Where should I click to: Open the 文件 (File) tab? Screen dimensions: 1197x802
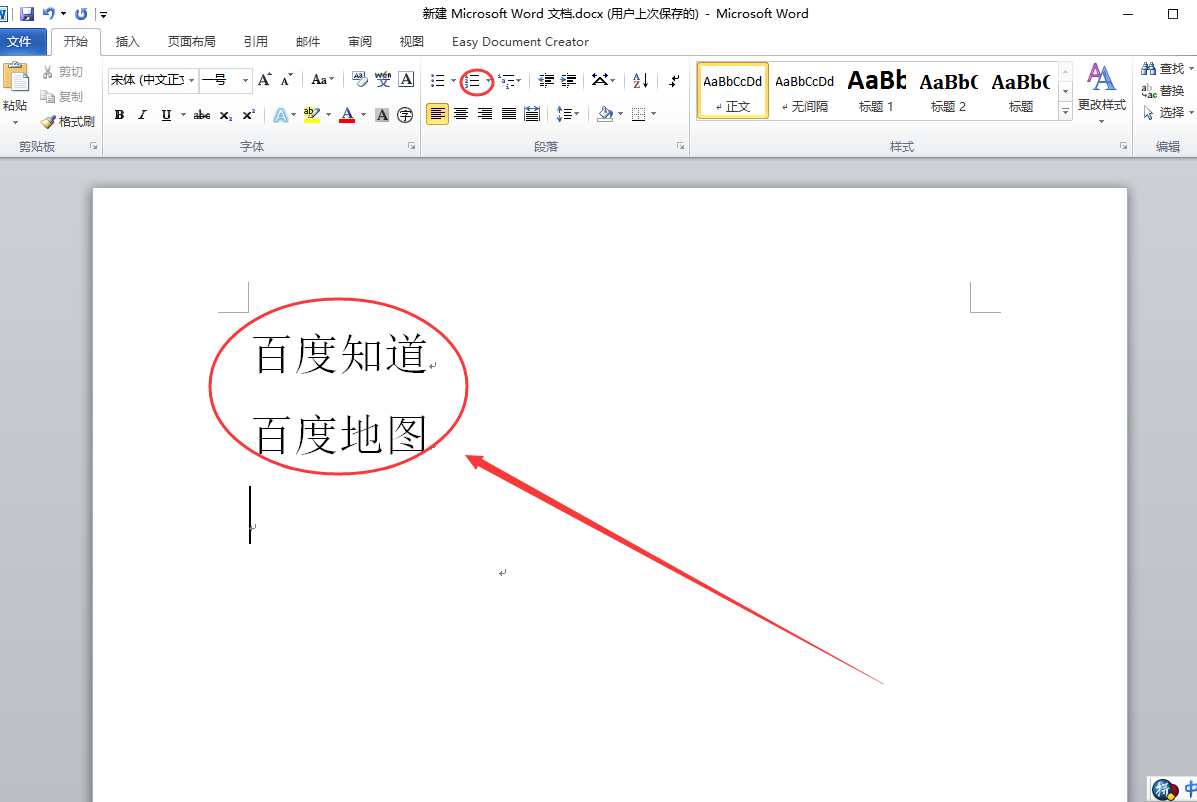pyautogui.click(x=21, y=42)
